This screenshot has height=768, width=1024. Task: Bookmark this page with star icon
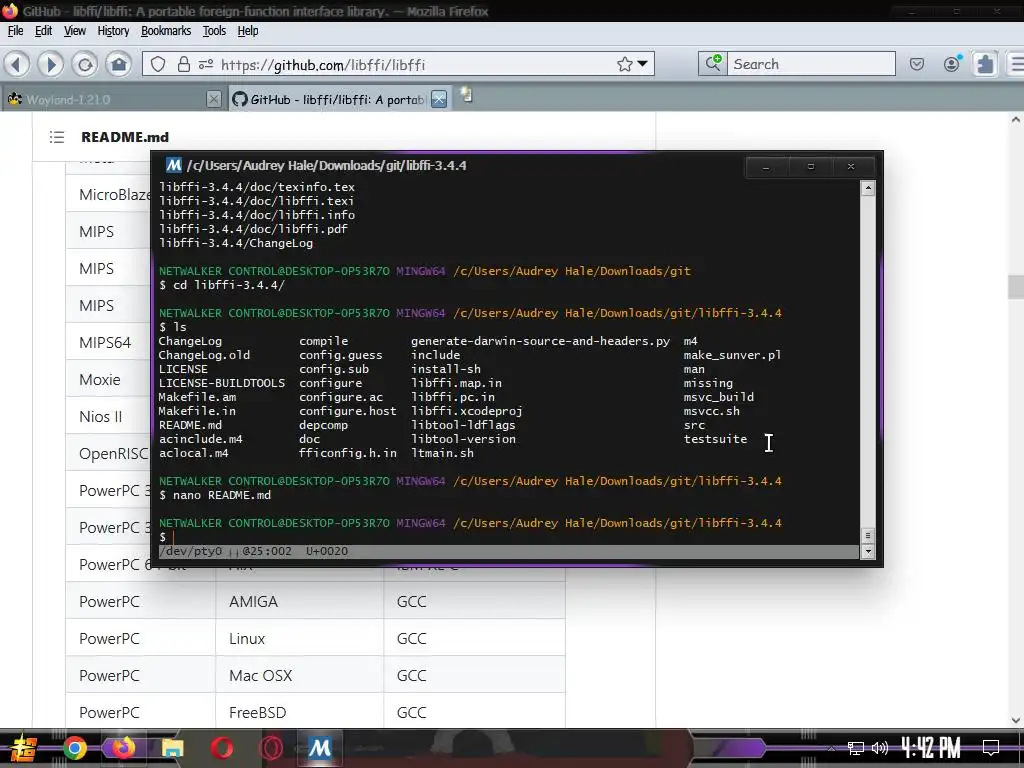[x=624, y=64]
